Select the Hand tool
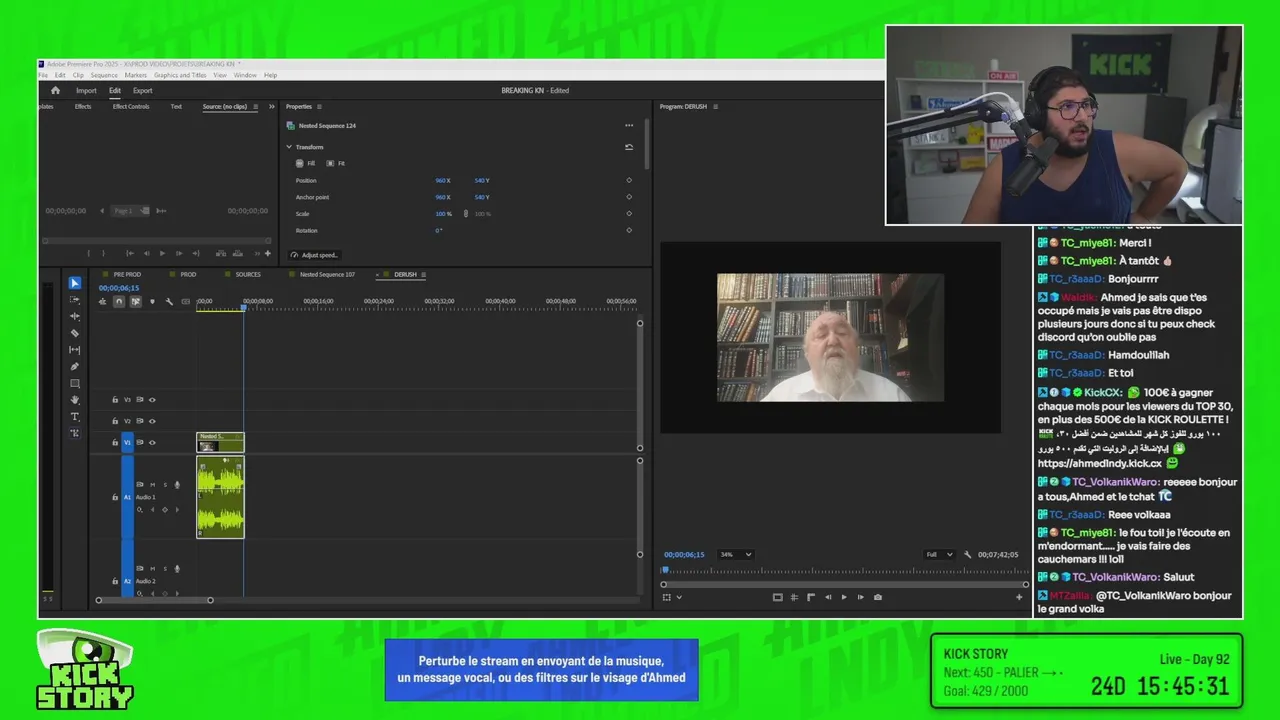Screen dimensions: 1280x720 coord(75,400)
